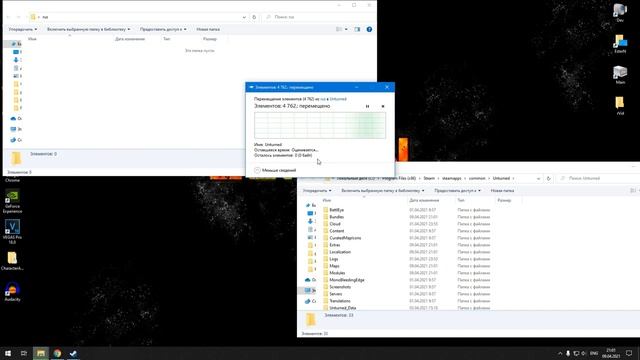Open view options arrow in top window
Screen dimensions: 640x360
(346, 29)
